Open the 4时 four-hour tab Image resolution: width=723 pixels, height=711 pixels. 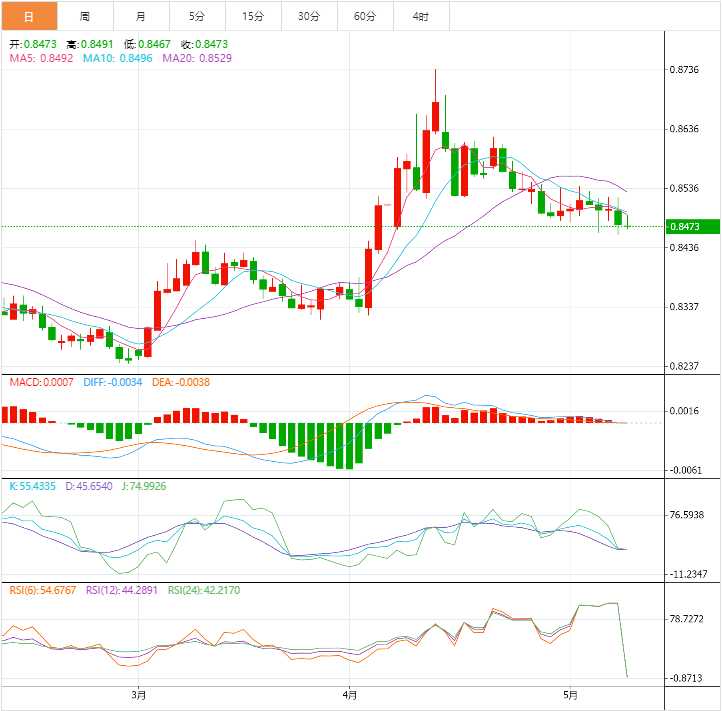[x=421, y=17]
